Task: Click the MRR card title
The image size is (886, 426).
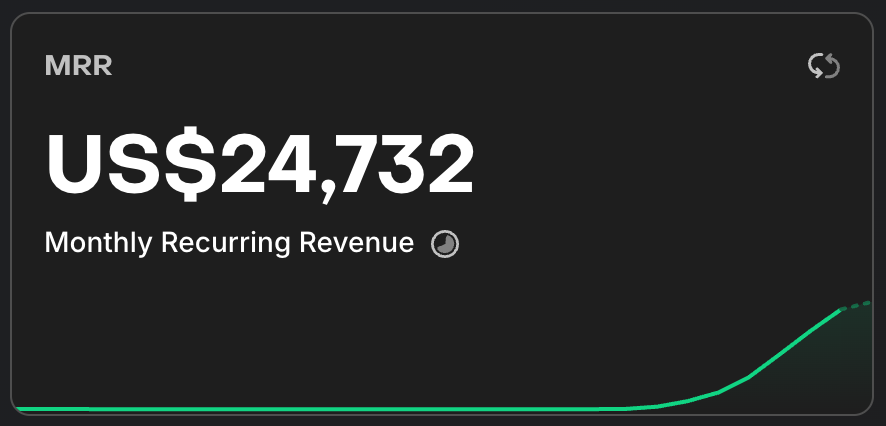Action: [79, 66]
